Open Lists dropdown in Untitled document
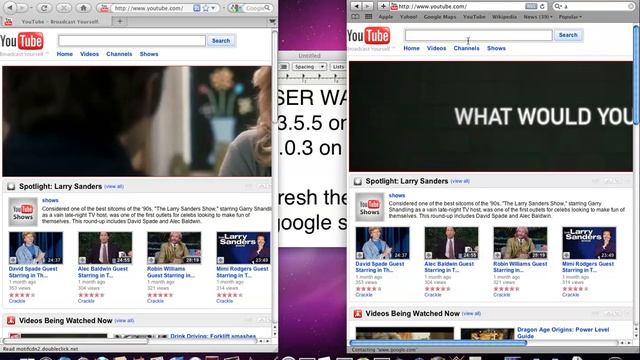The width and height of the screenshot is (640, 360). [x=338, y=67]
